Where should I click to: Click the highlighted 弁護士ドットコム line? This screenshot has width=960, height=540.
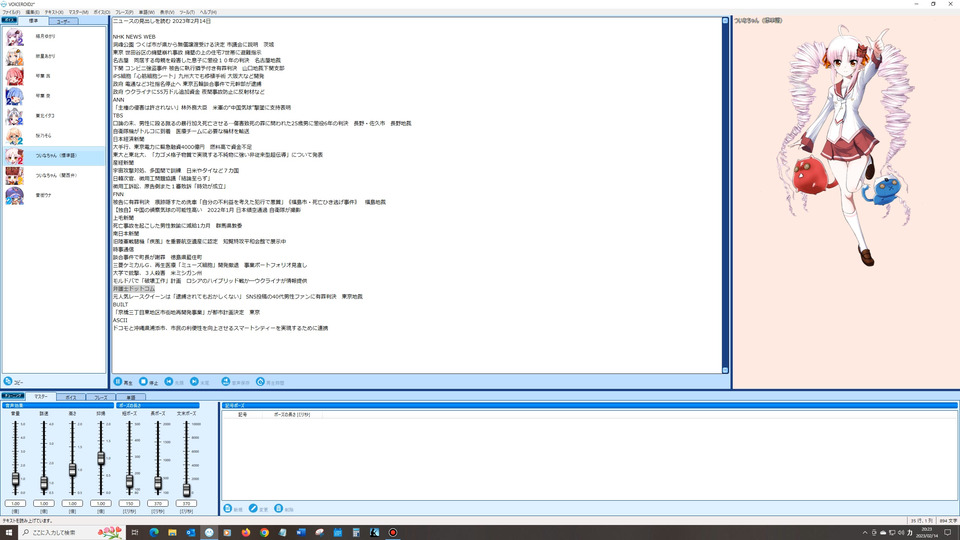coord(134,288)
